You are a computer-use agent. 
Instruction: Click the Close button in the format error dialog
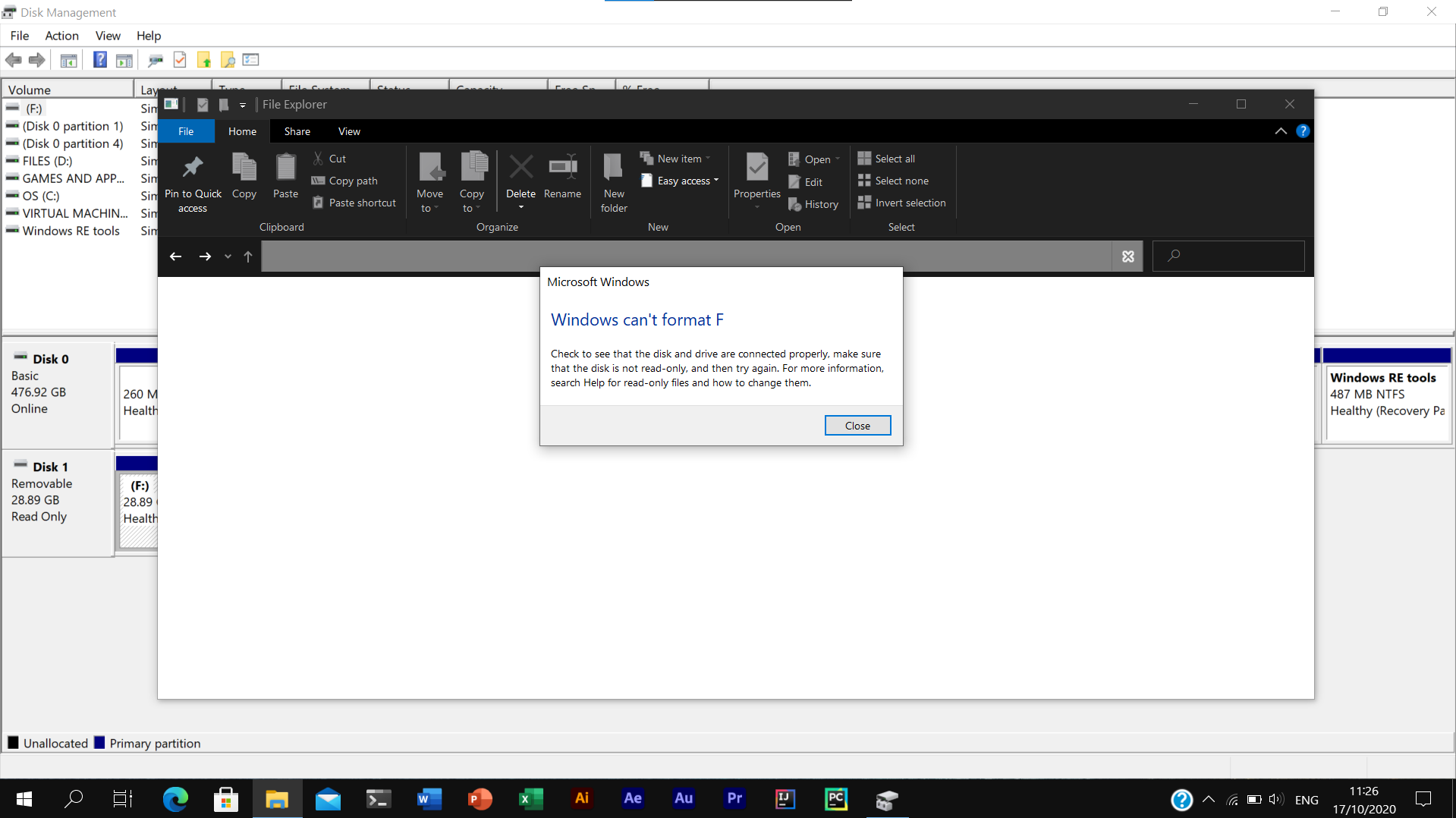[x=857, y=426]
